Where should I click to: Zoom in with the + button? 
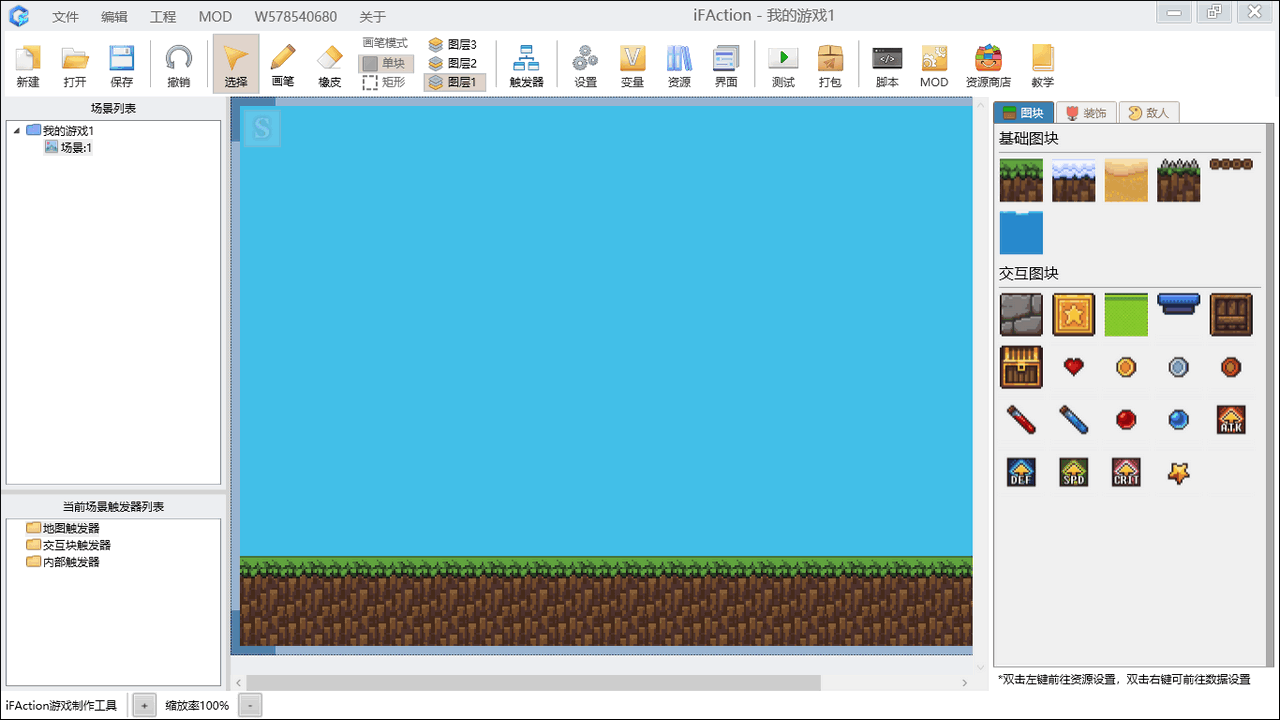tap(144, 705)
